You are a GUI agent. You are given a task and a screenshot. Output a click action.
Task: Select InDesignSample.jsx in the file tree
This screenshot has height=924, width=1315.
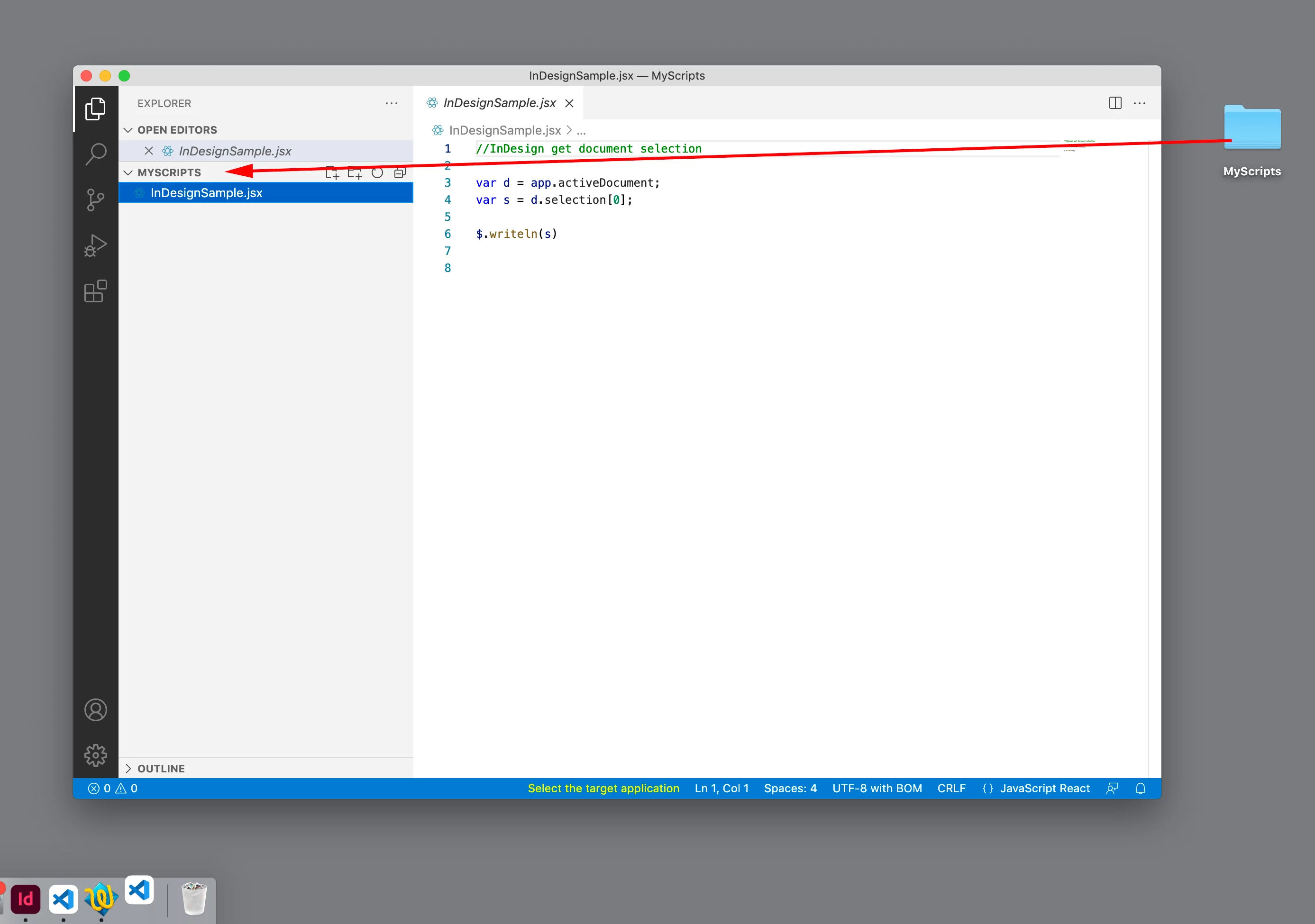pos(206,193)
